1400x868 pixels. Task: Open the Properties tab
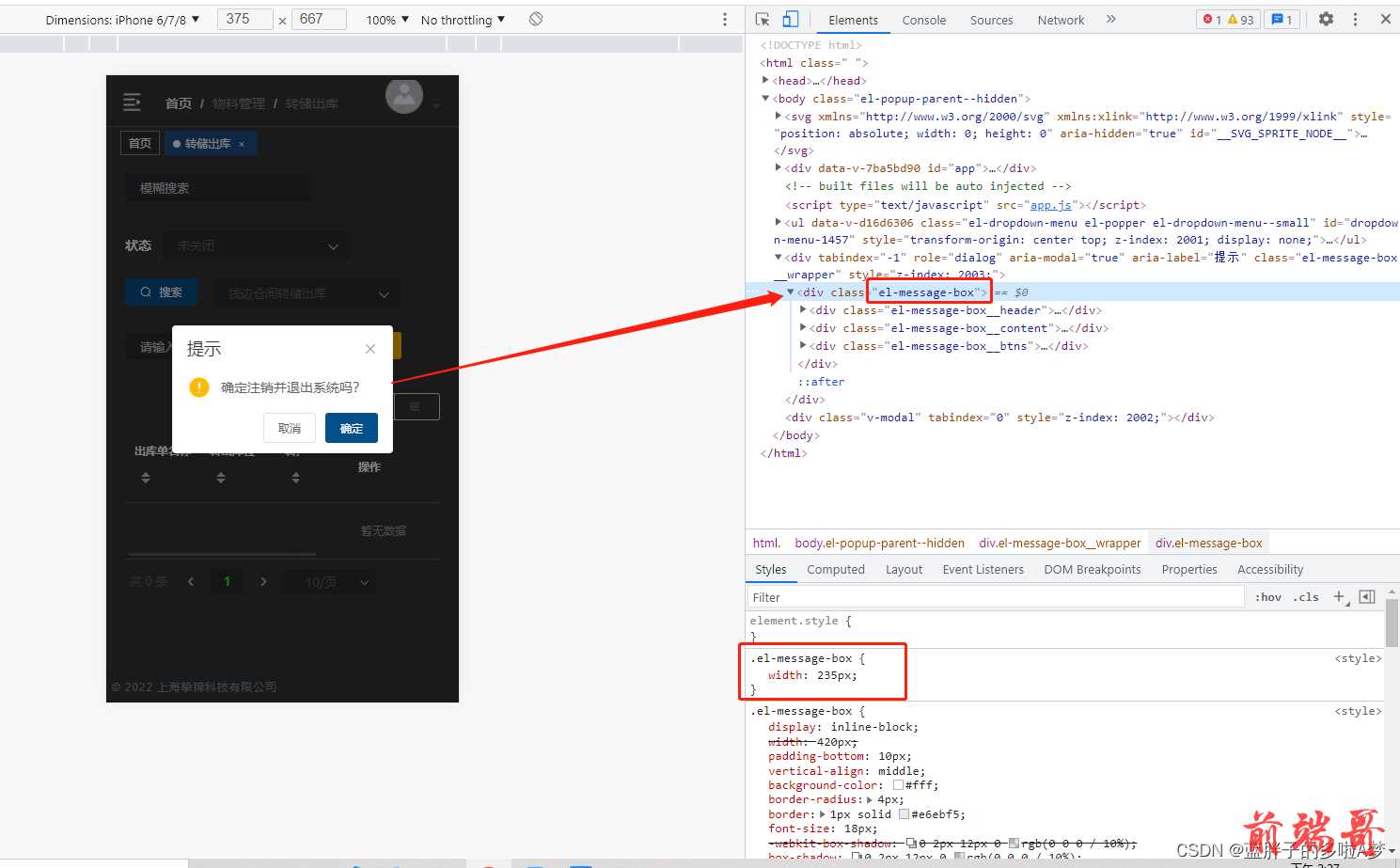point(1189,569)
